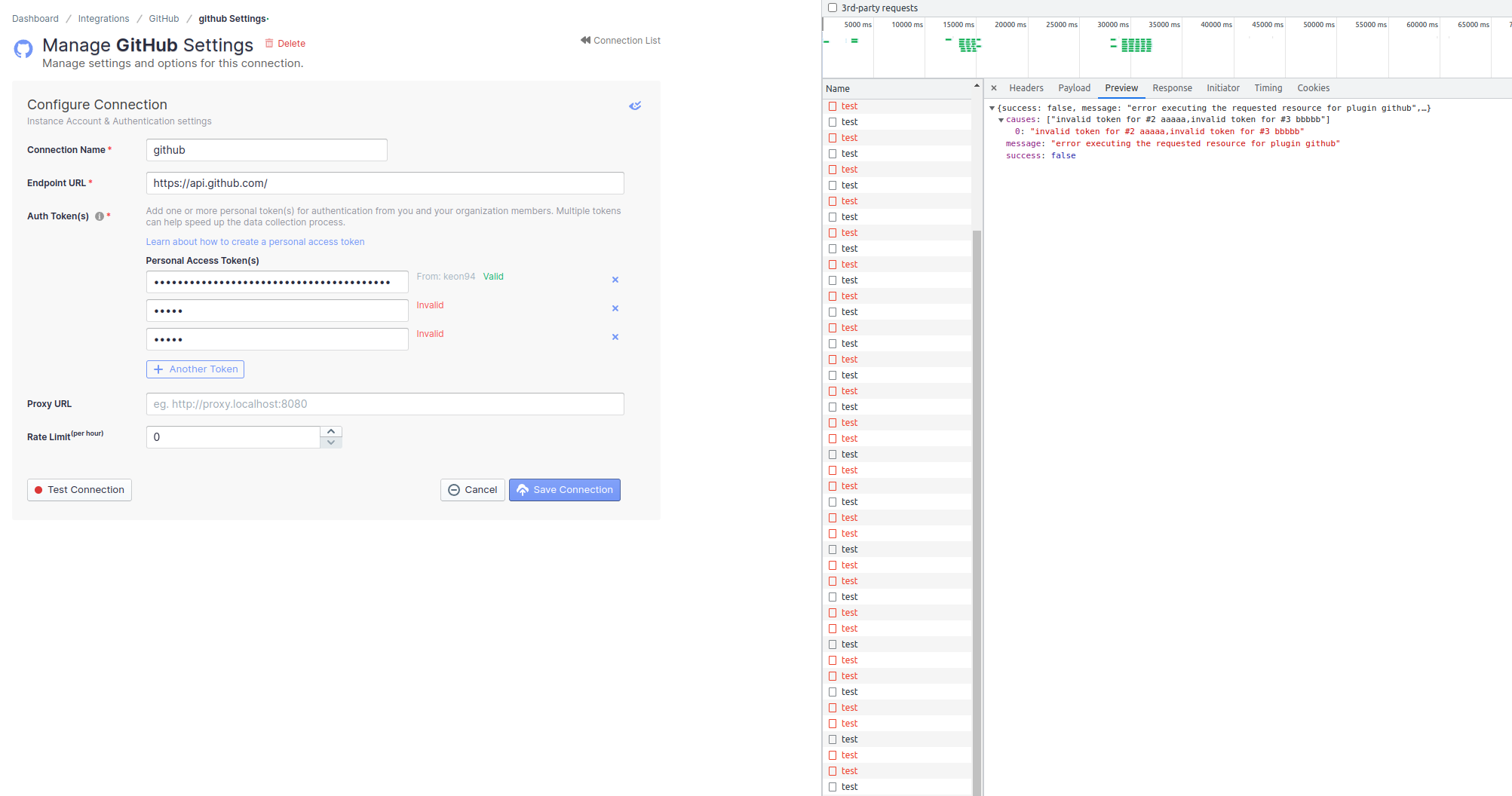Screen dimensions: 1512x796
Task: Remove the second Invalid token with X
Action: point(615,337)
